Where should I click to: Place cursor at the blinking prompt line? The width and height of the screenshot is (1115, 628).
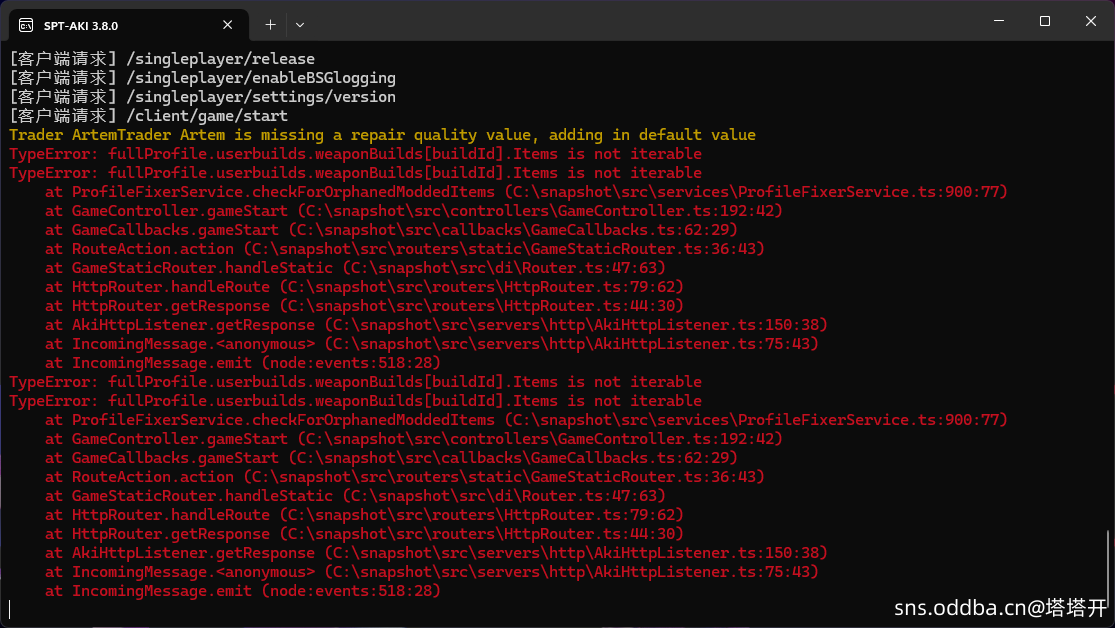10,609
